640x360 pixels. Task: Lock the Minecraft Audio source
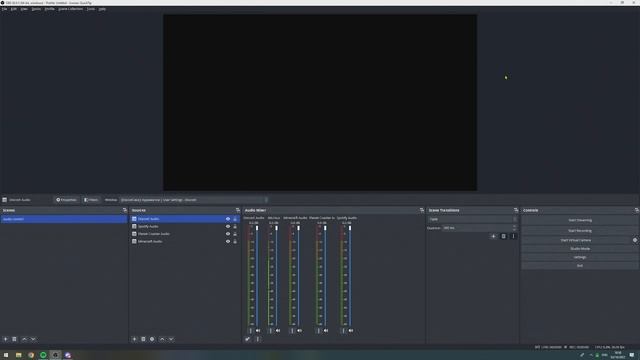point(235,241)
